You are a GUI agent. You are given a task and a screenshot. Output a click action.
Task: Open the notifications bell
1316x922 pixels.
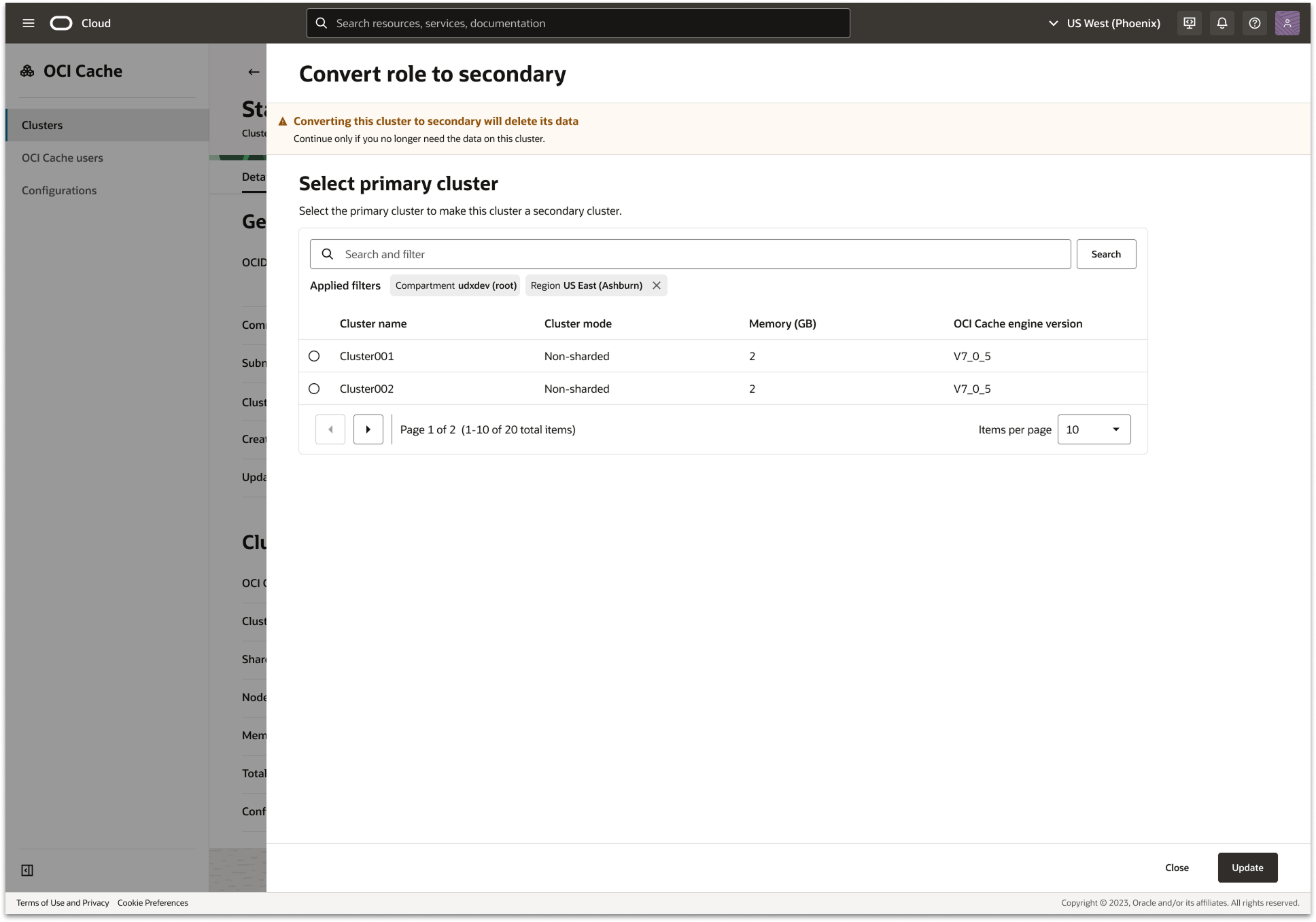click(1222, 23)
